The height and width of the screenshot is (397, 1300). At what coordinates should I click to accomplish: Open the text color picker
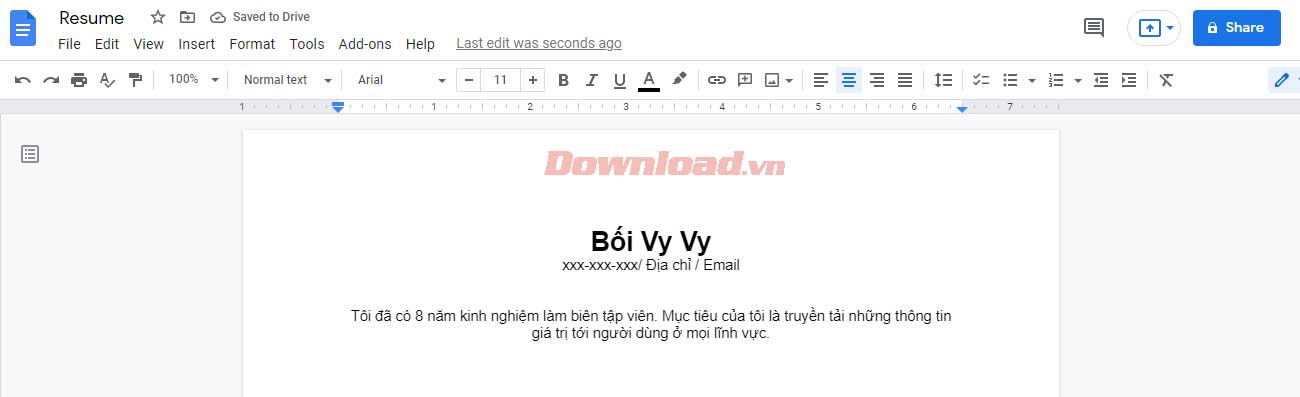[648, 80]
